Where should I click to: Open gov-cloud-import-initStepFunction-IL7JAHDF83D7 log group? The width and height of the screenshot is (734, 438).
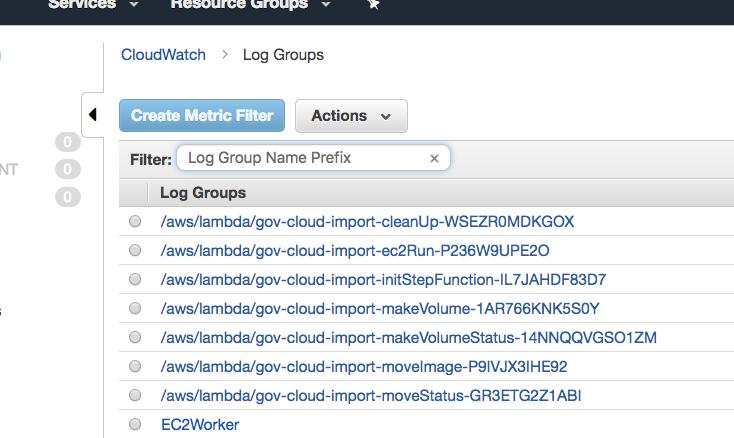383,280
